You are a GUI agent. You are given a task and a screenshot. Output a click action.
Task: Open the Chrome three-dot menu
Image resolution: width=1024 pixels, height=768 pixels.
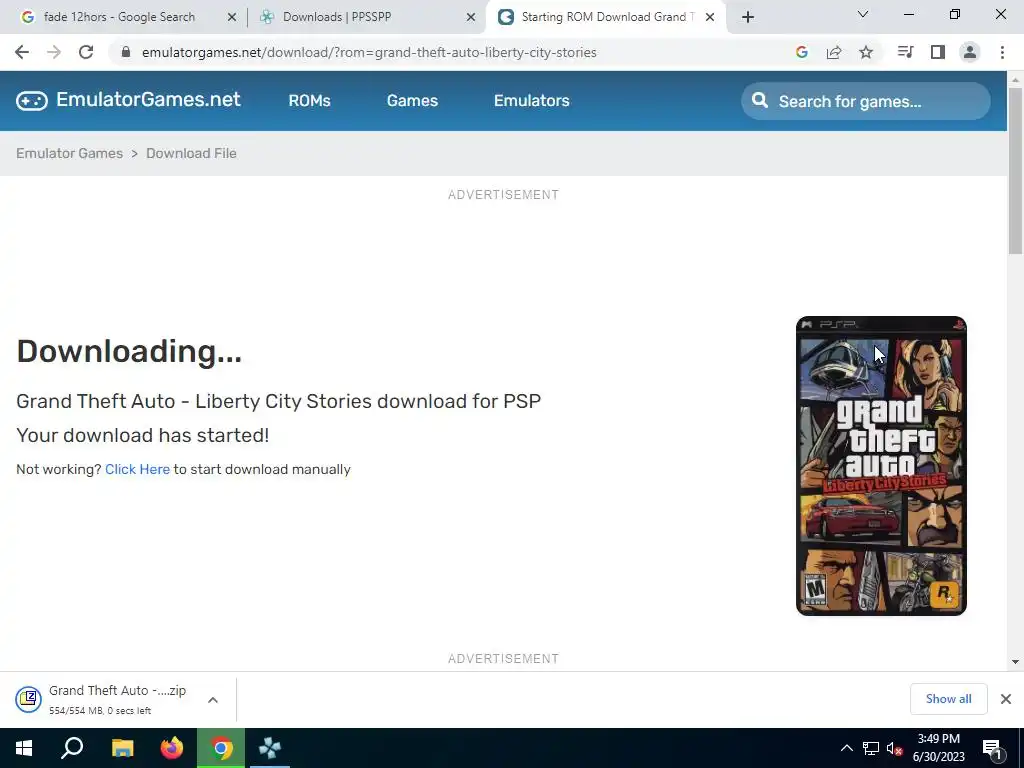(x=1002, y=52)
